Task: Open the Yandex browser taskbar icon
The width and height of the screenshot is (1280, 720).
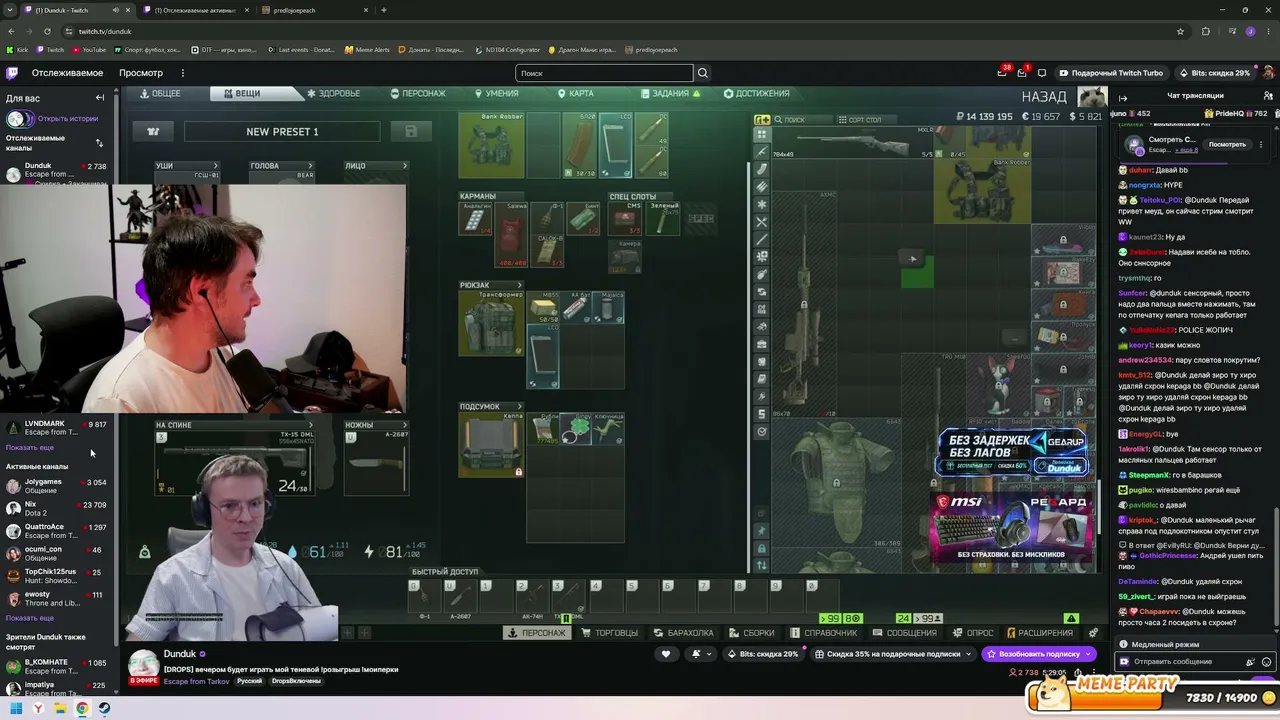Action: (38, 708)
